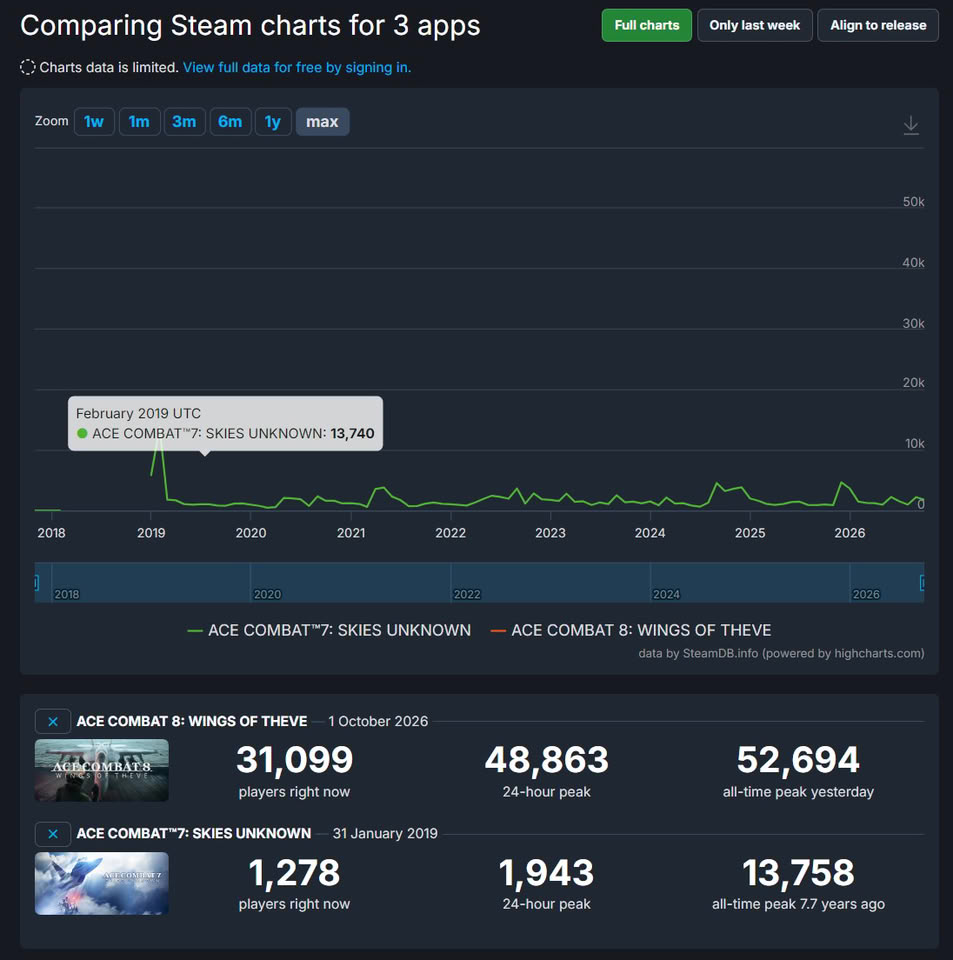
Task: Set chart zoom to 6m
Action: [230, 122]
